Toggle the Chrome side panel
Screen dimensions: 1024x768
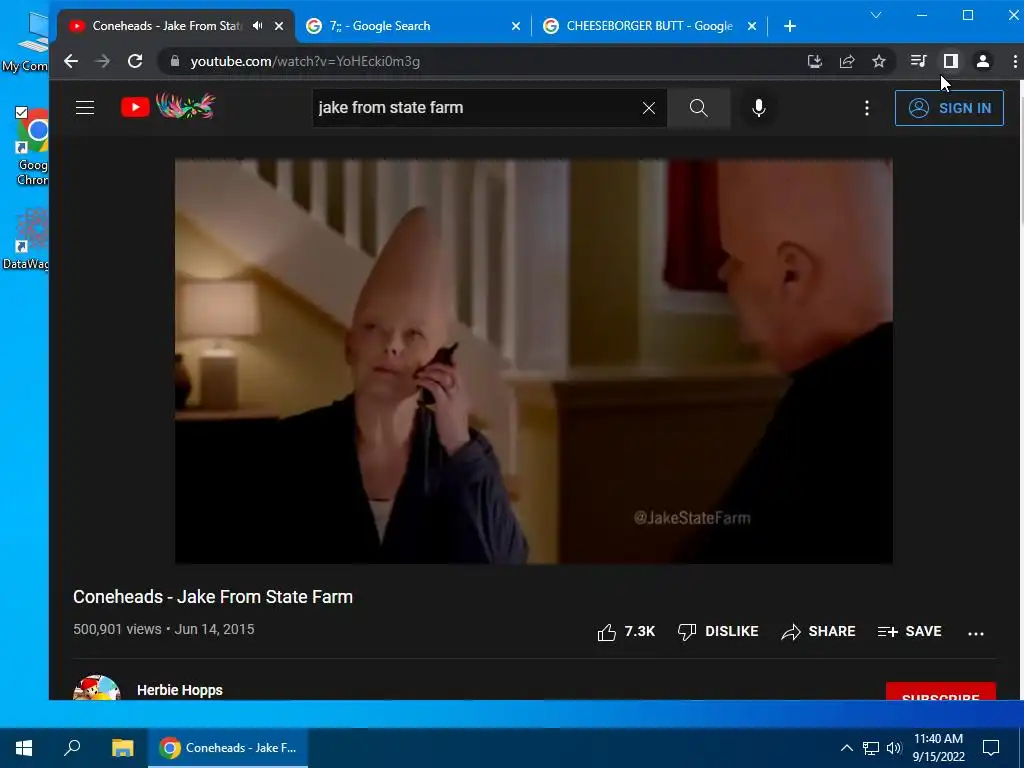click(x=951, y=61)
